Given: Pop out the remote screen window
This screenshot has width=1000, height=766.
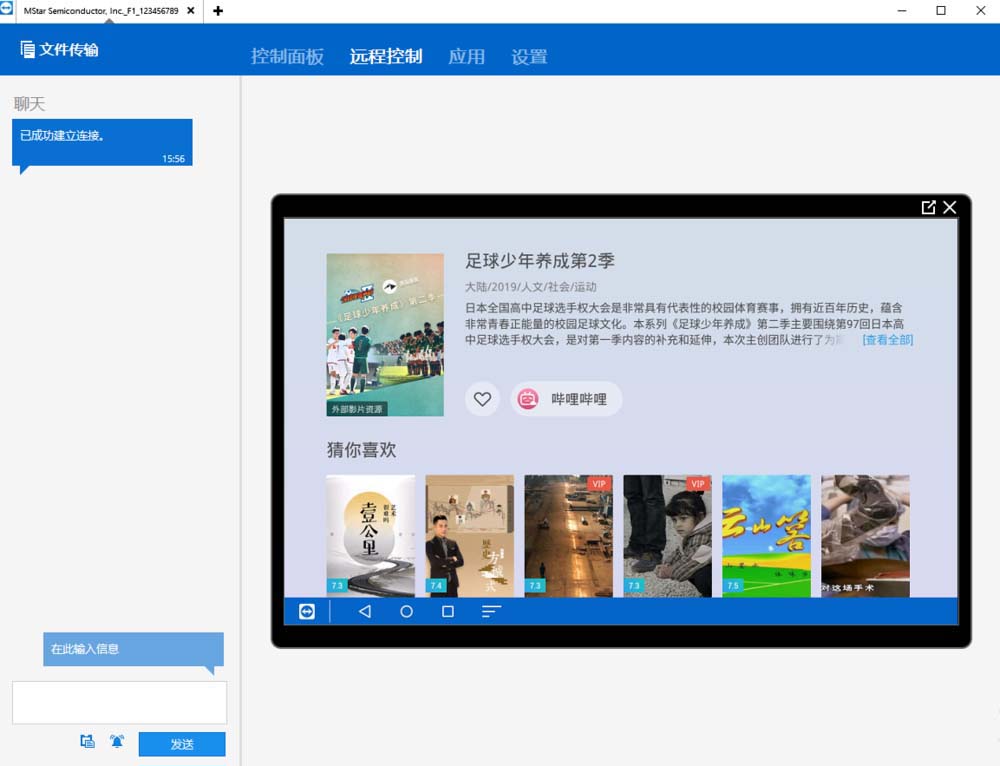Looking at the screenshot, I should point(928,207).
